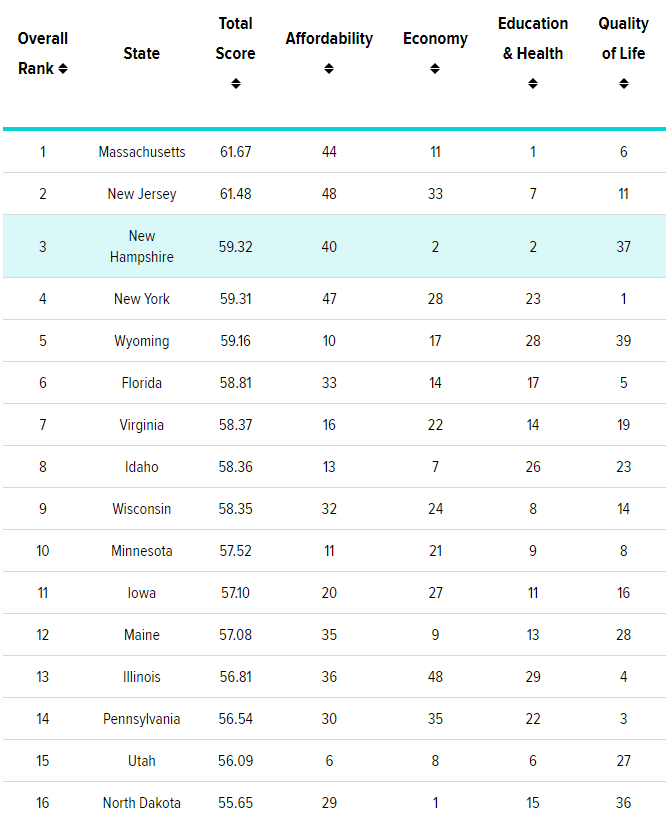Sort by Affordability using its arrow icon
This screenshot has height=821, width=666.
point(329,69)
